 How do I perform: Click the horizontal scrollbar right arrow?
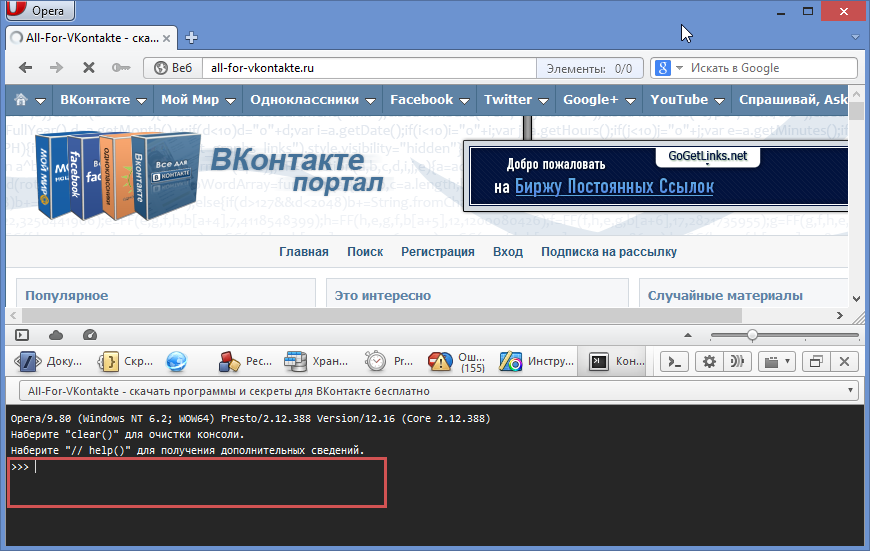pyautogui.click(x=839, y=316)
